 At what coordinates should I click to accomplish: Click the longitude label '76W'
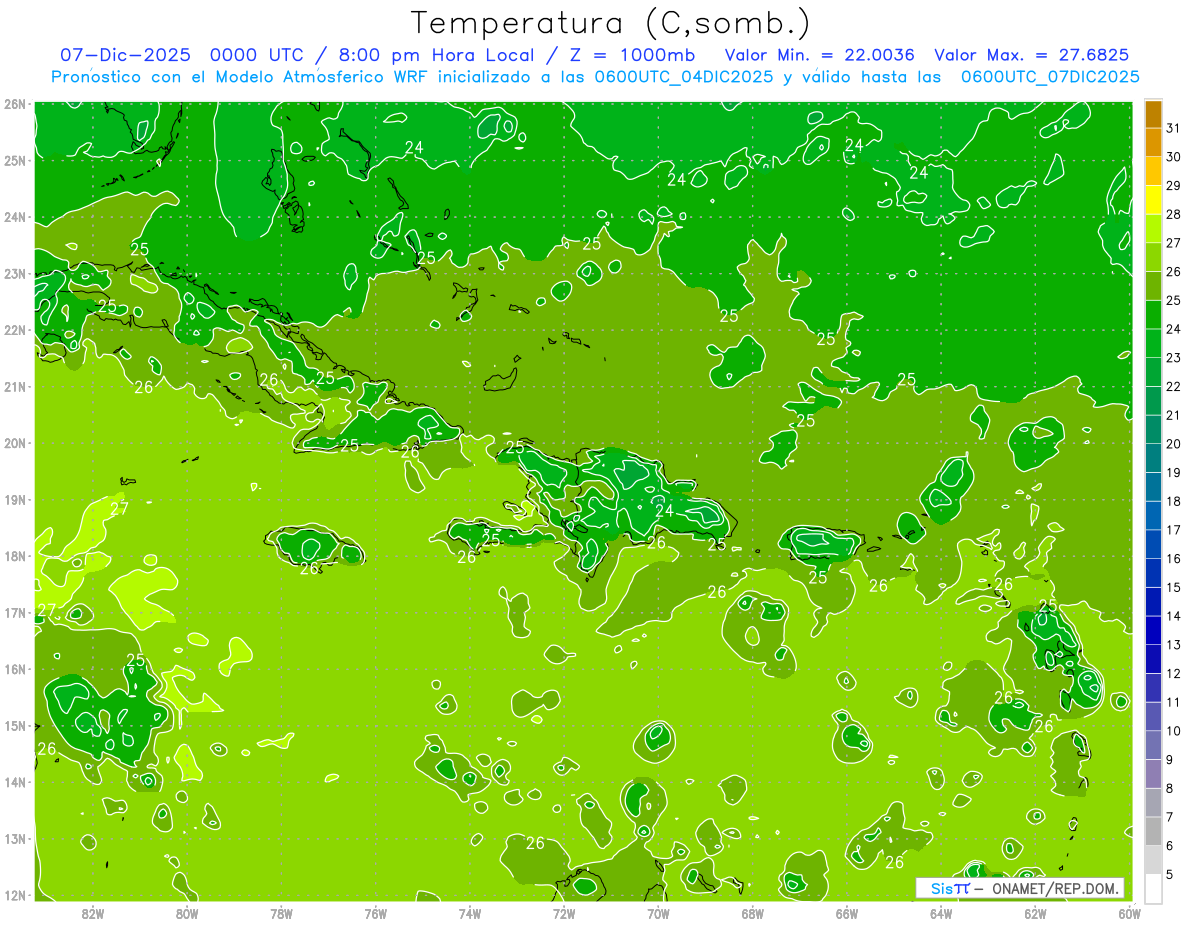(376, 913)
